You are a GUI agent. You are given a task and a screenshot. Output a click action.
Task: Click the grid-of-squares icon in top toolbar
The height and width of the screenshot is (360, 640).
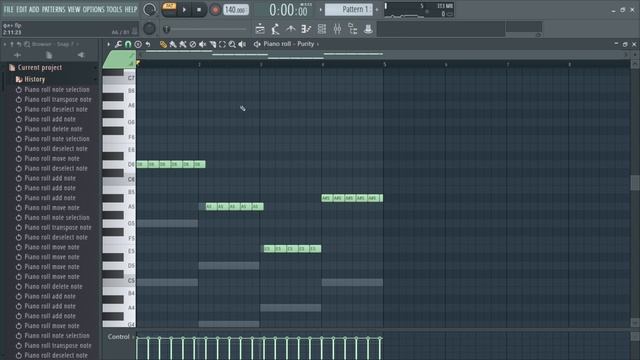(x=322, y=29)
